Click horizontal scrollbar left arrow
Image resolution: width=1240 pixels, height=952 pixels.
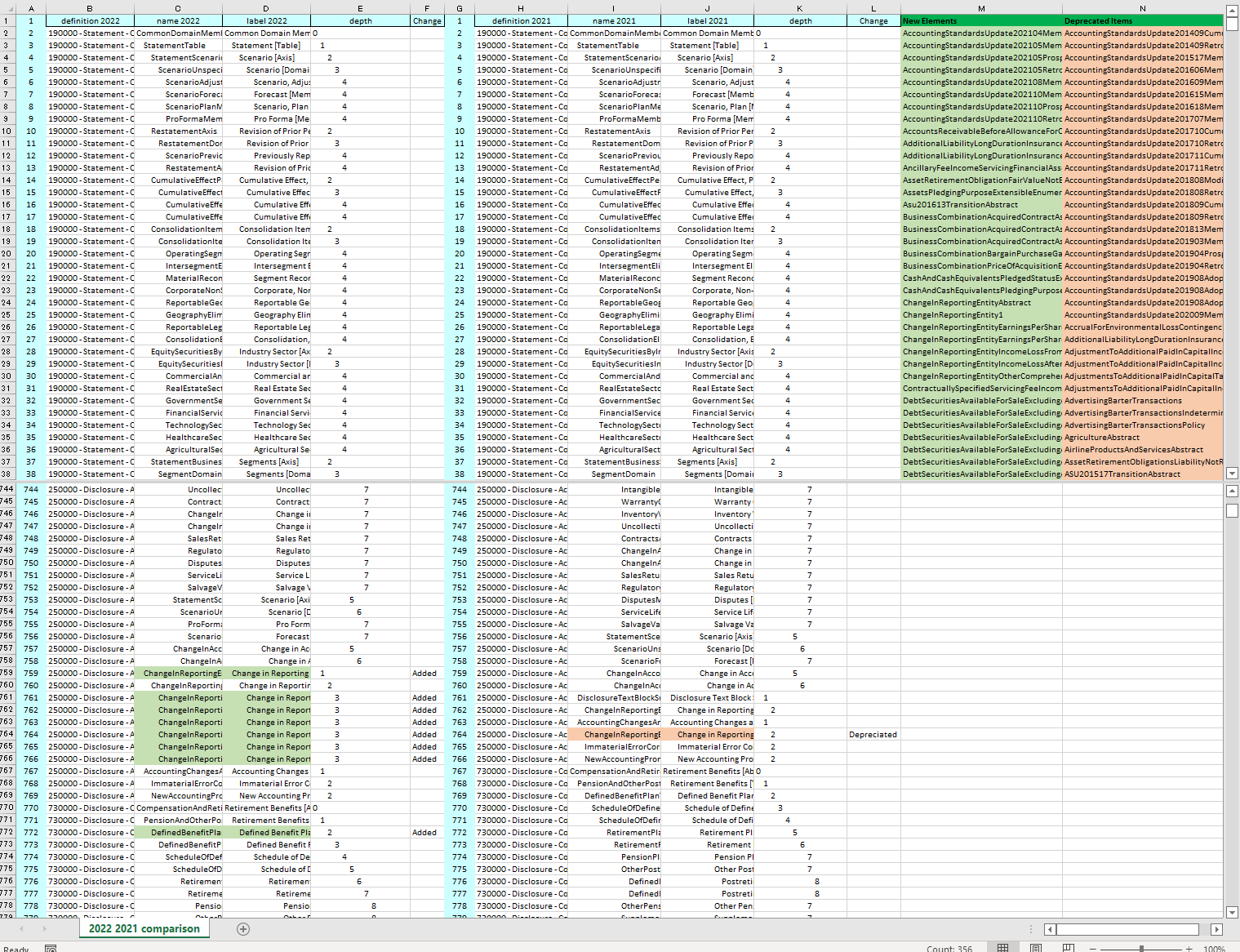tap(1050, 929)
